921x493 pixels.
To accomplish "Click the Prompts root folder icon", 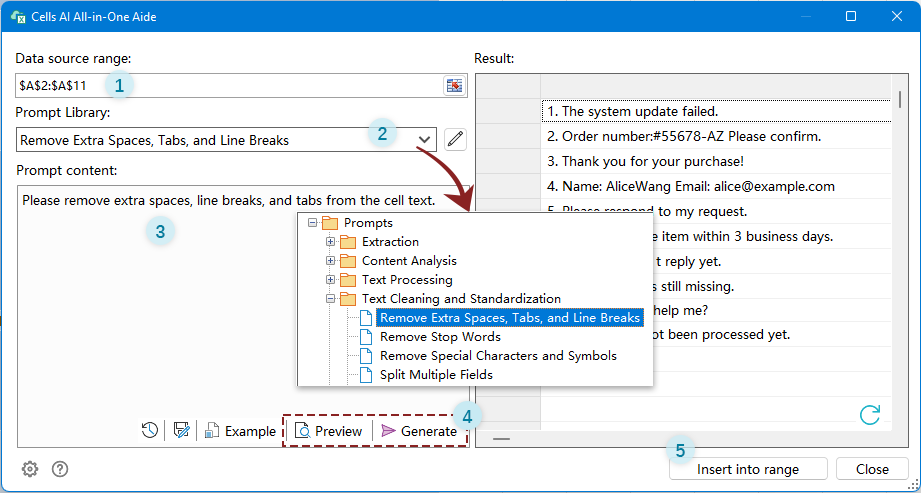I will coord(330,223).
